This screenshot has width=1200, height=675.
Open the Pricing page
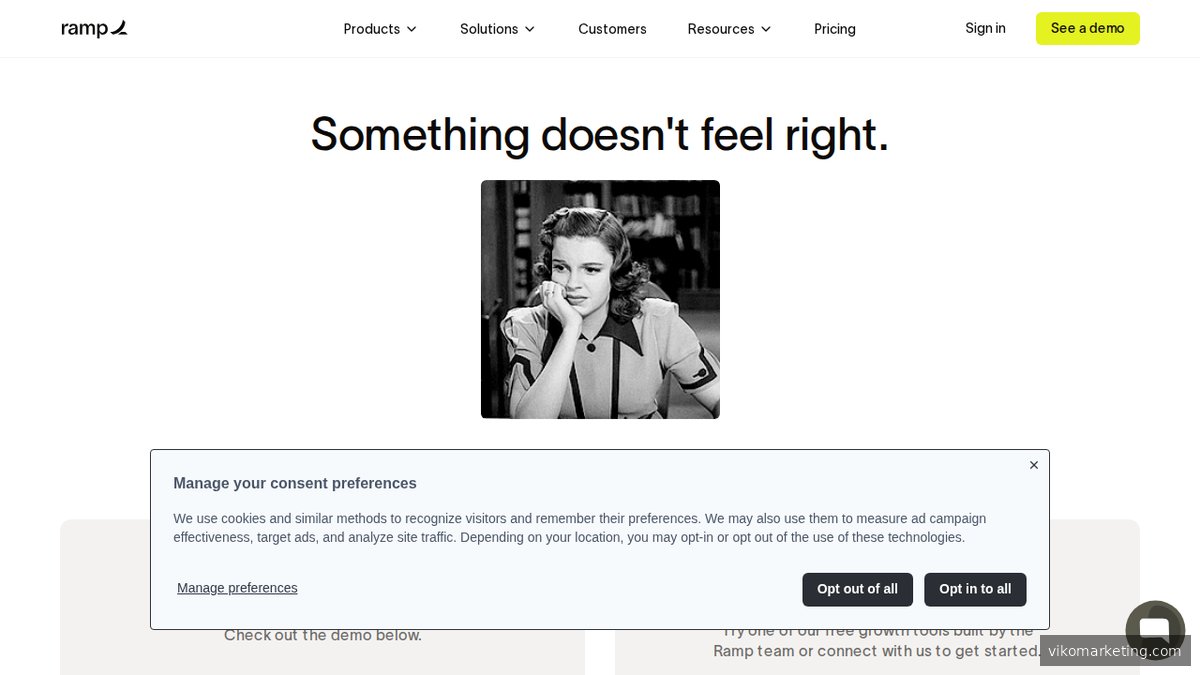(x=834, y=29)
